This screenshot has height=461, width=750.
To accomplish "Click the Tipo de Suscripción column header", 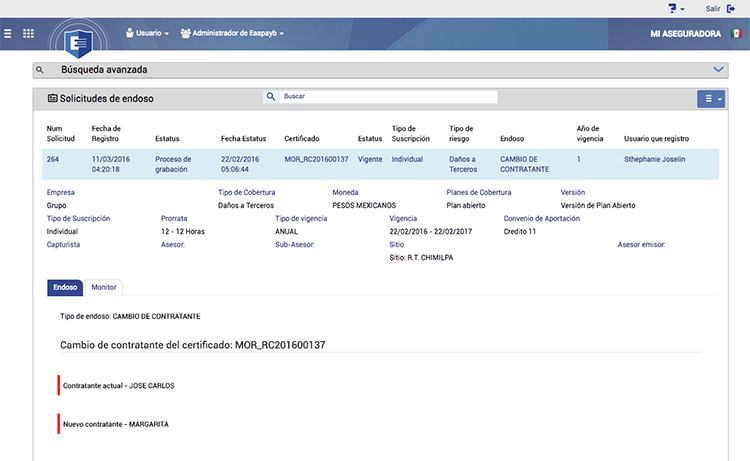I will pyautogui.click(x=411, y=133).
